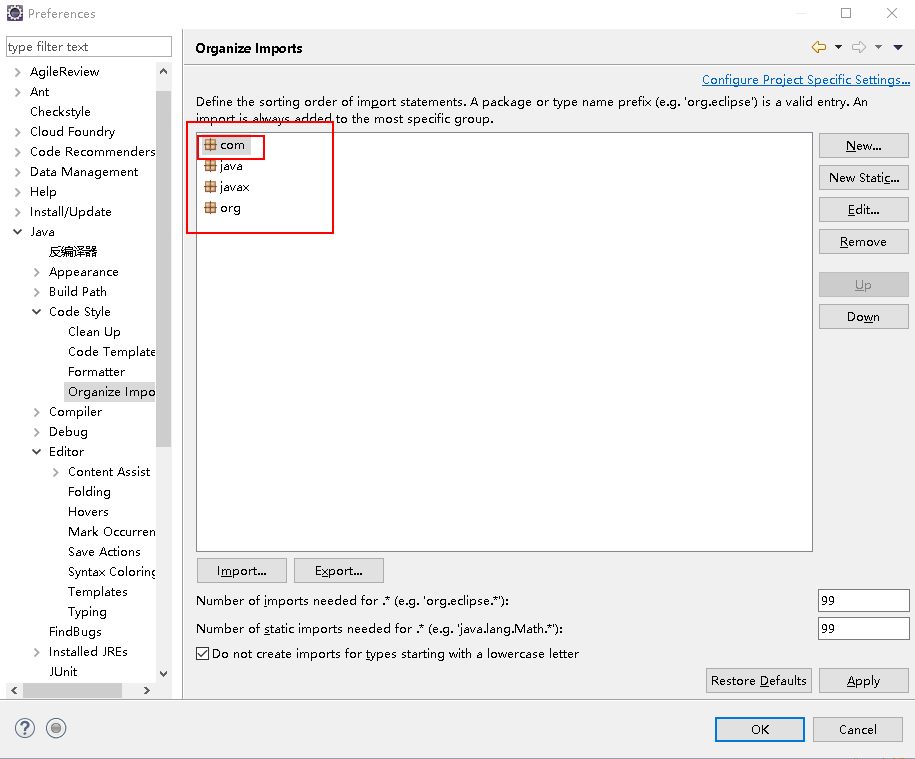Image resolution: width=915 pixels, height=759 pixels.
Task: Expand the Compiler node
Action: [x=36, y=412]
